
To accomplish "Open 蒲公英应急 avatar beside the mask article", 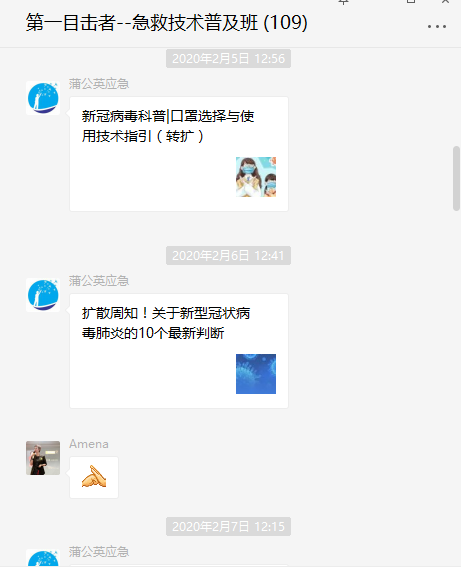I will pos(43,98).
